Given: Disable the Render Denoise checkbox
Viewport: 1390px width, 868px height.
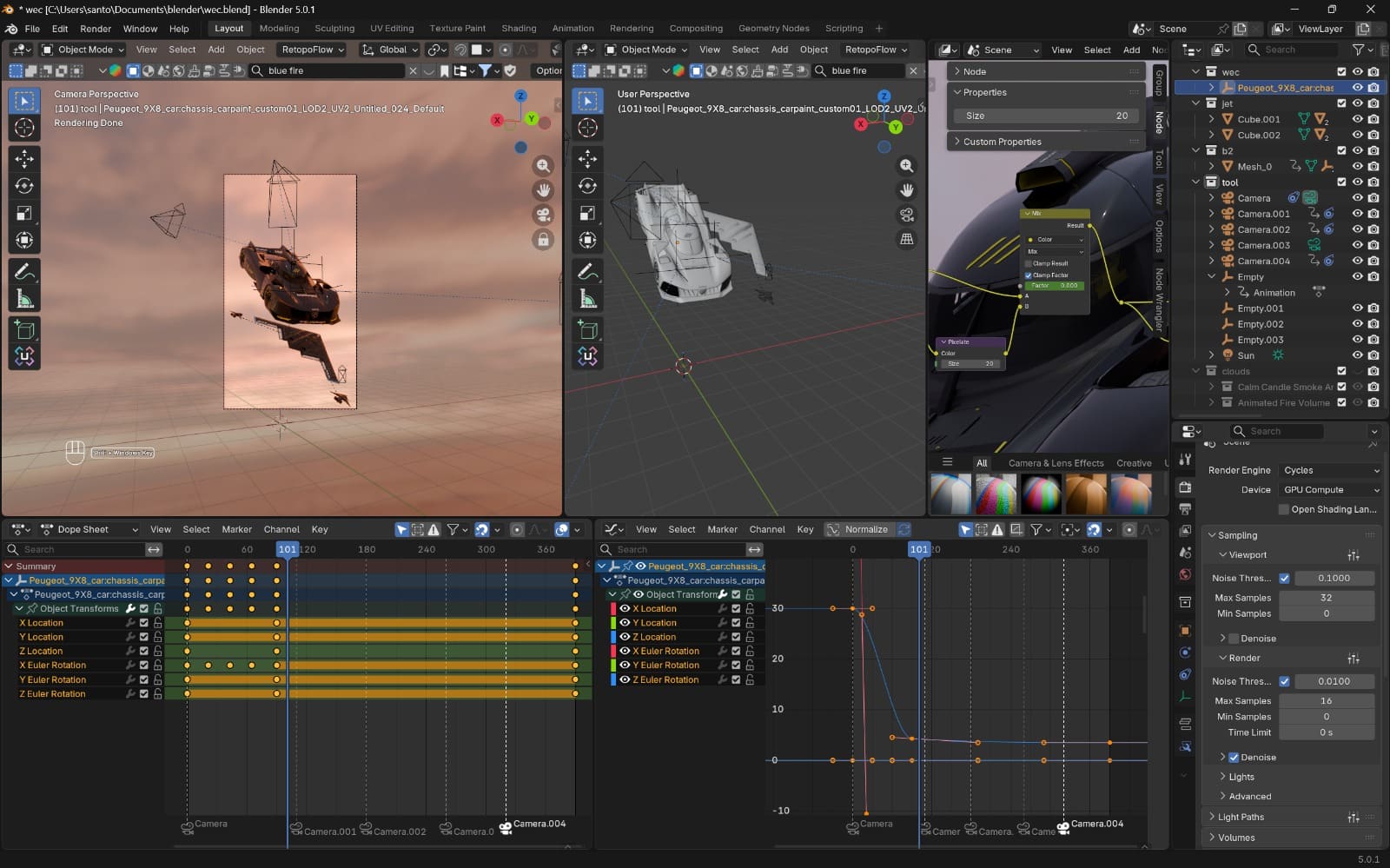Looking at the screenshot, I should 1234,758.
